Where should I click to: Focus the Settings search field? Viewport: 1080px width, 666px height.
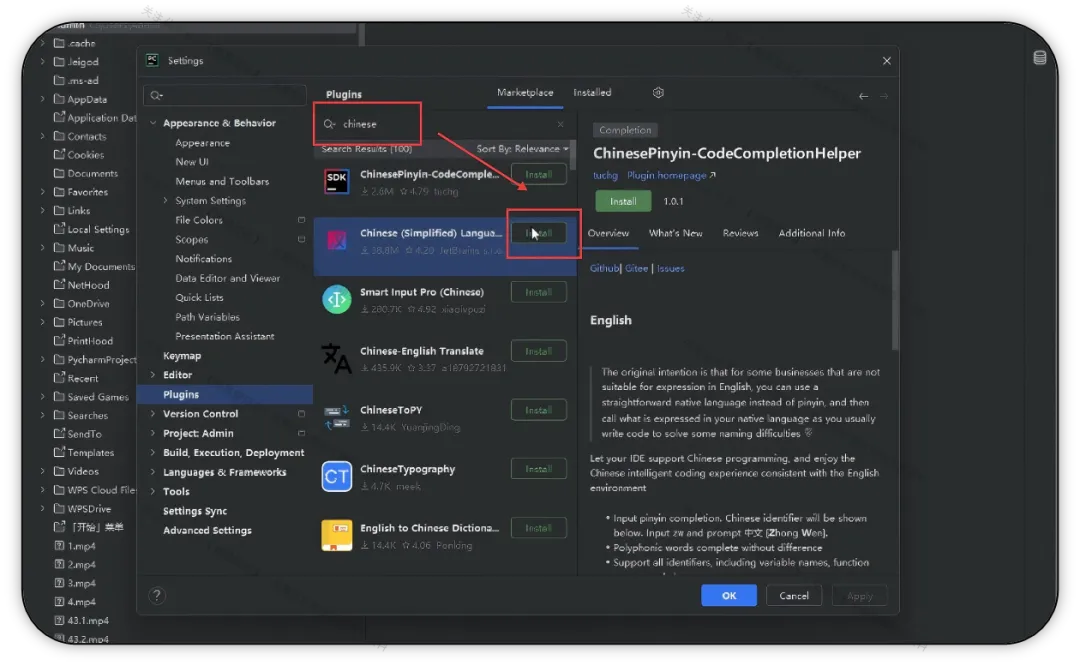(225, 95)
